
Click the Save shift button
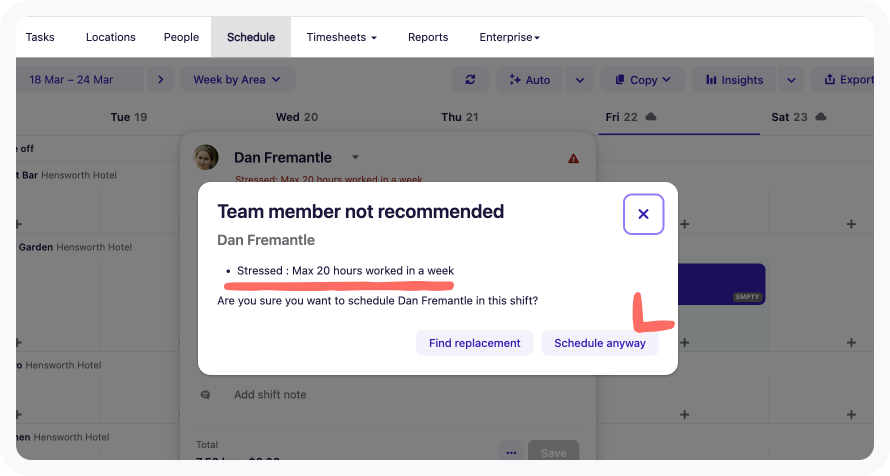click(553, 452)
